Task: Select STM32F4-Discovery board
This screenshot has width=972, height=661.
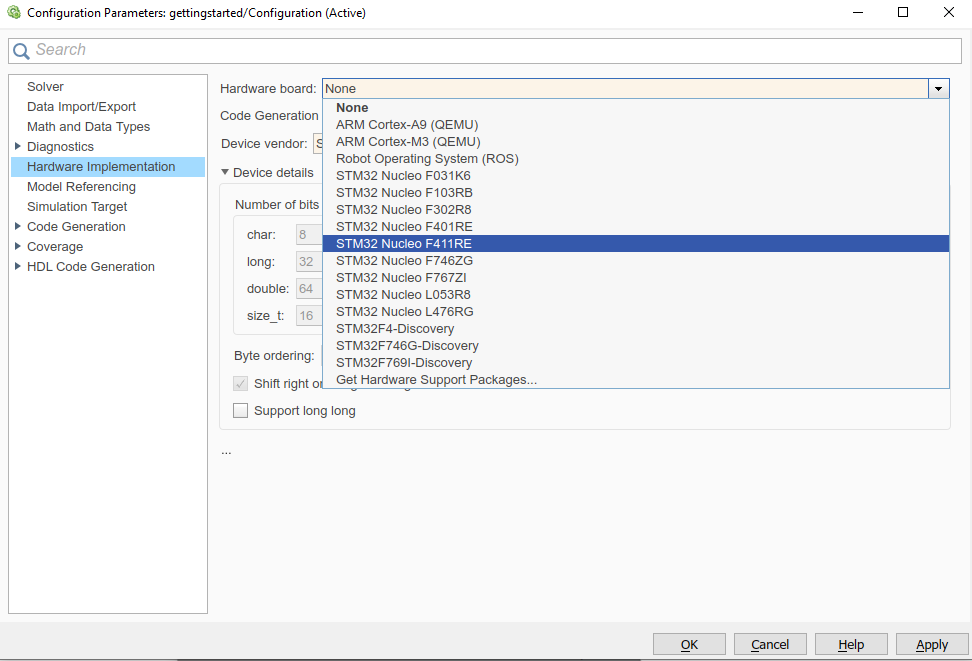Action: 636,329
